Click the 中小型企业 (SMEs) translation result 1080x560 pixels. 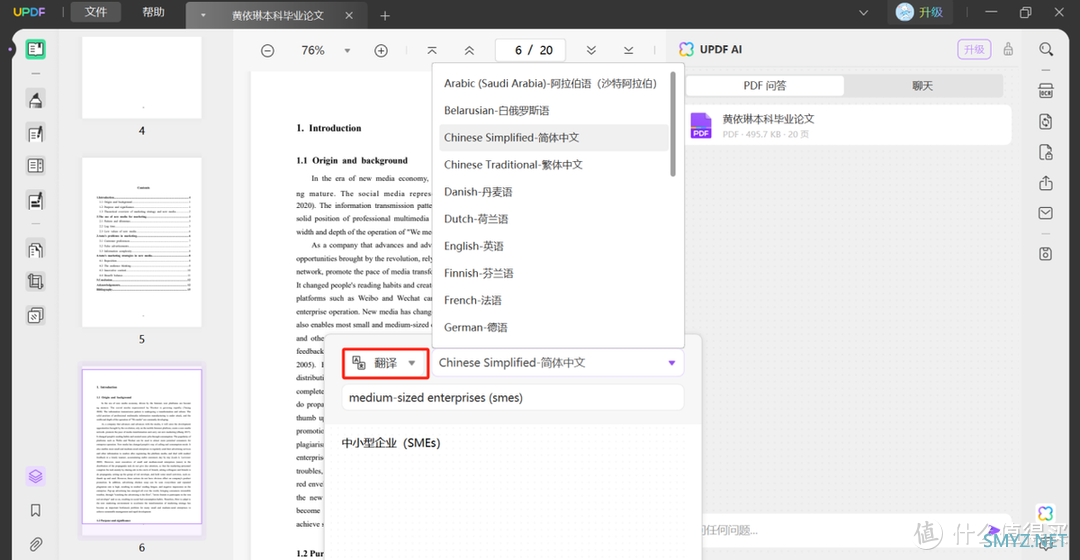pyautogui.click(x=391, y=443)
